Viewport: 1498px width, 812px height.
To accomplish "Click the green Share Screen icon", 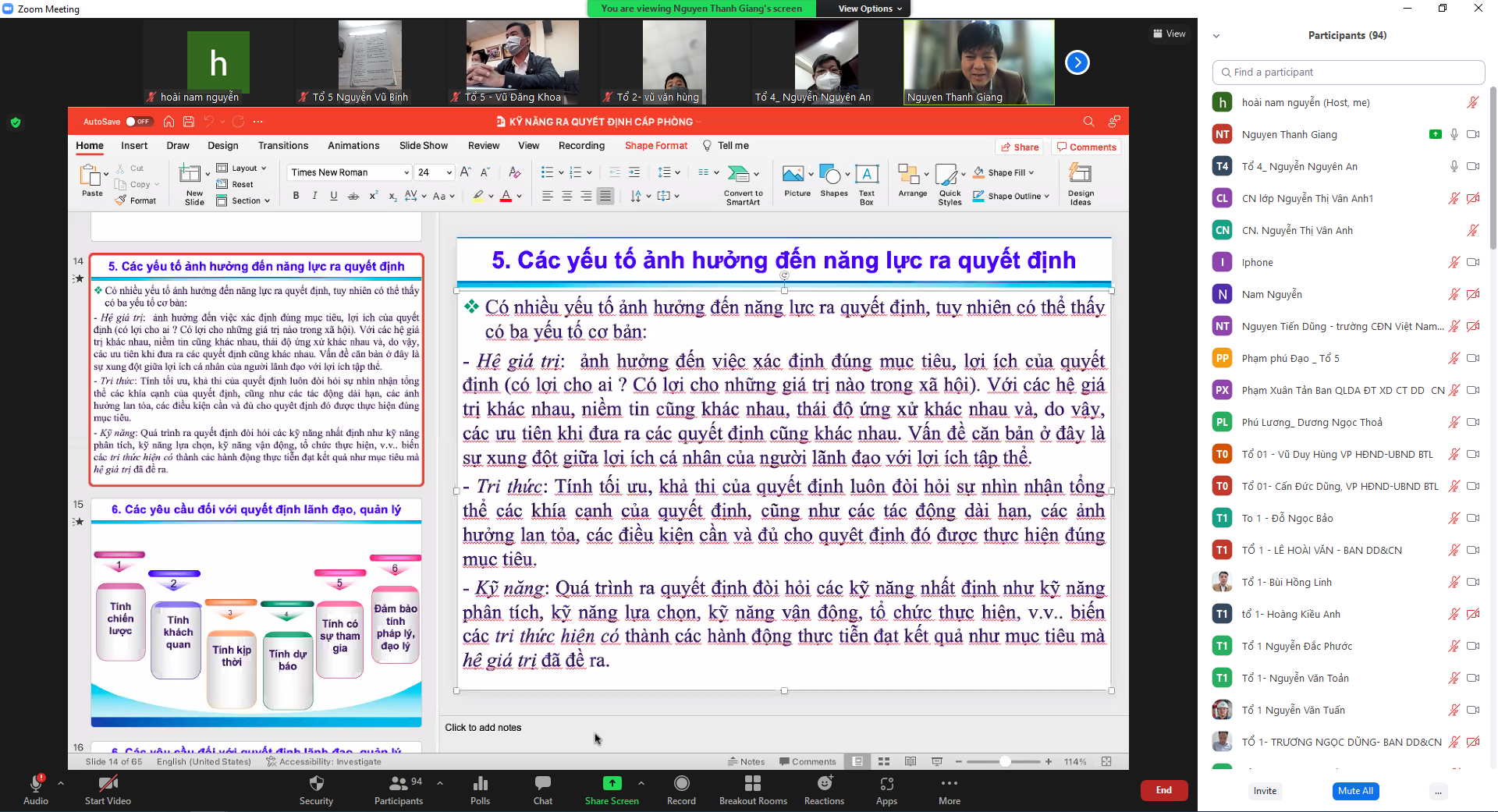I will pyautogui.click(x=612, y=783).
